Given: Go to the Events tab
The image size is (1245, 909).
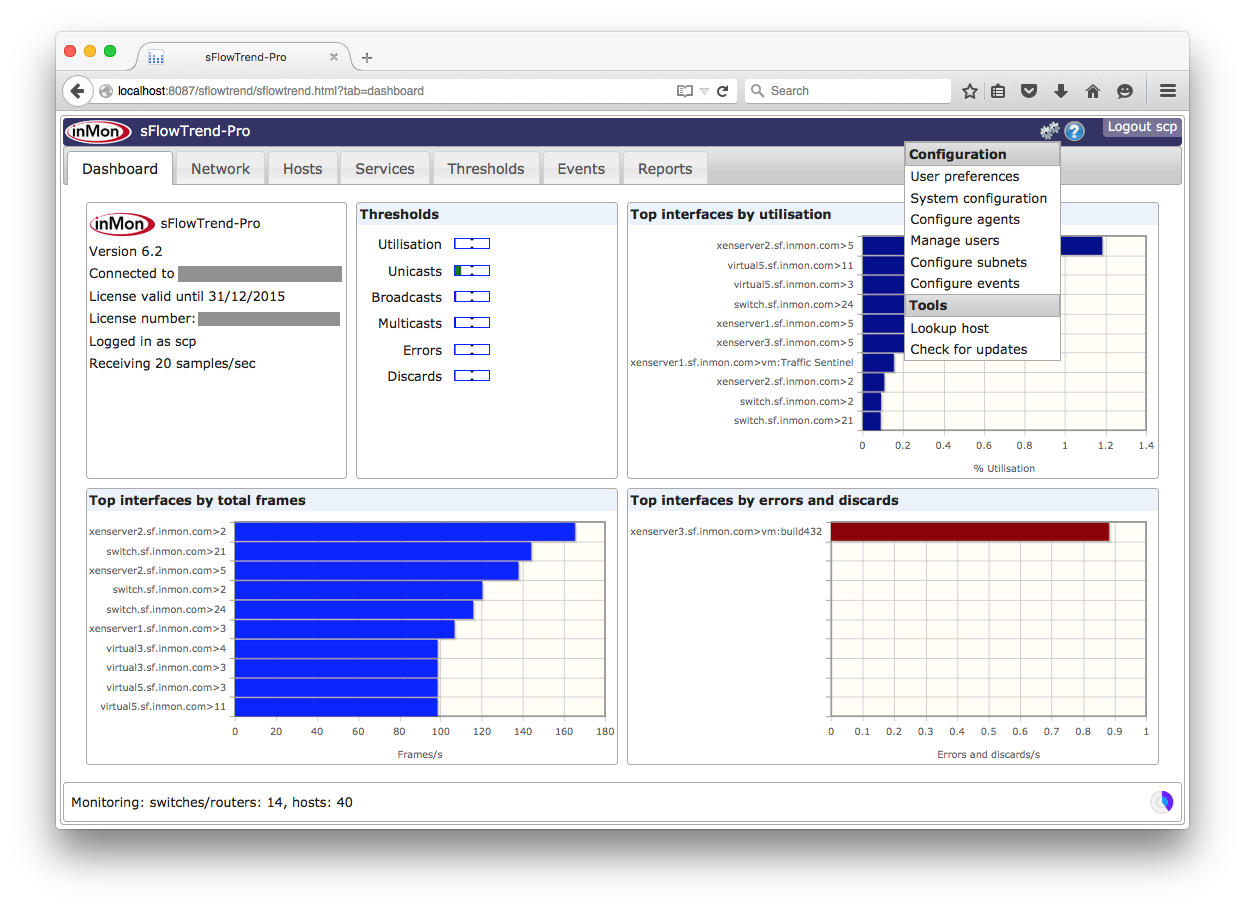Looking at the screenshot, I should tap(581, 168).
